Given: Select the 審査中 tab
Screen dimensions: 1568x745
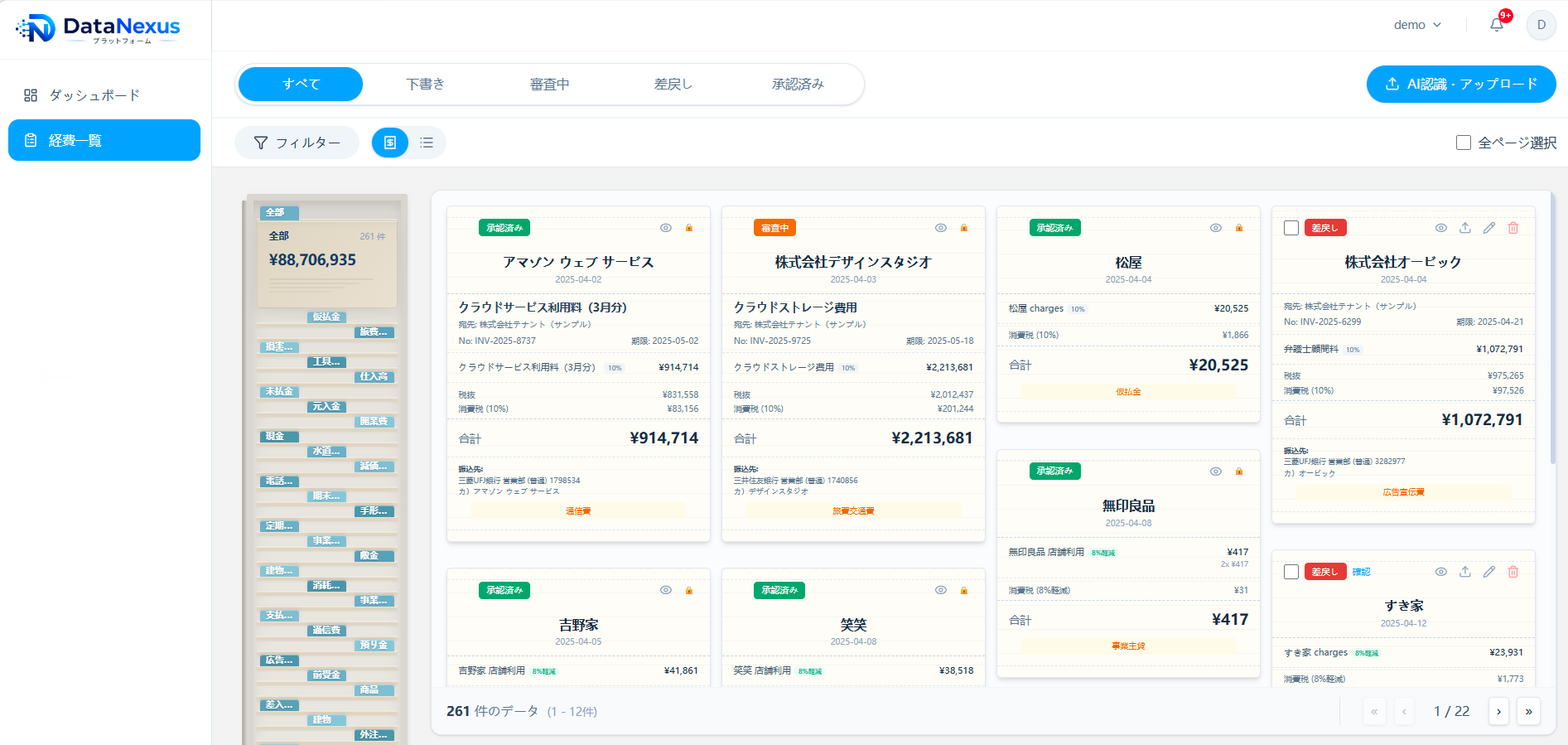Looking at the screenshot, I should [549, 84].
